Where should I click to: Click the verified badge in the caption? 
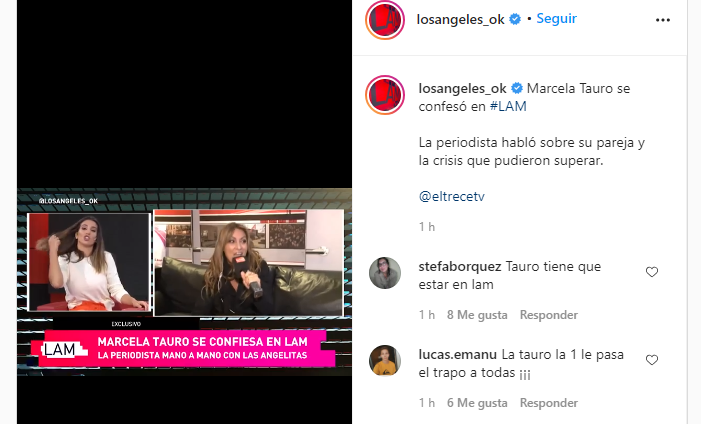pos(517,89)
